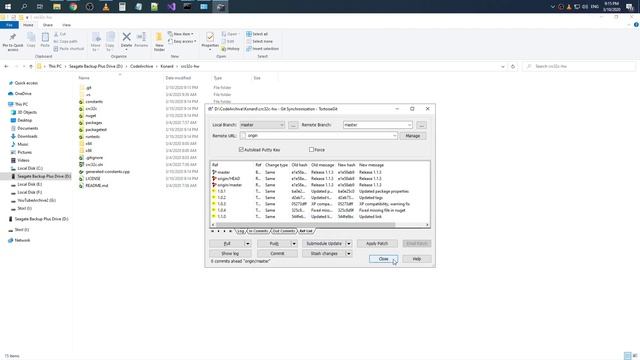Viewport: 640px width, 360px height.
Task: Toggle the Autoload Putty Key checkbox
Action: tap(241, 150)
